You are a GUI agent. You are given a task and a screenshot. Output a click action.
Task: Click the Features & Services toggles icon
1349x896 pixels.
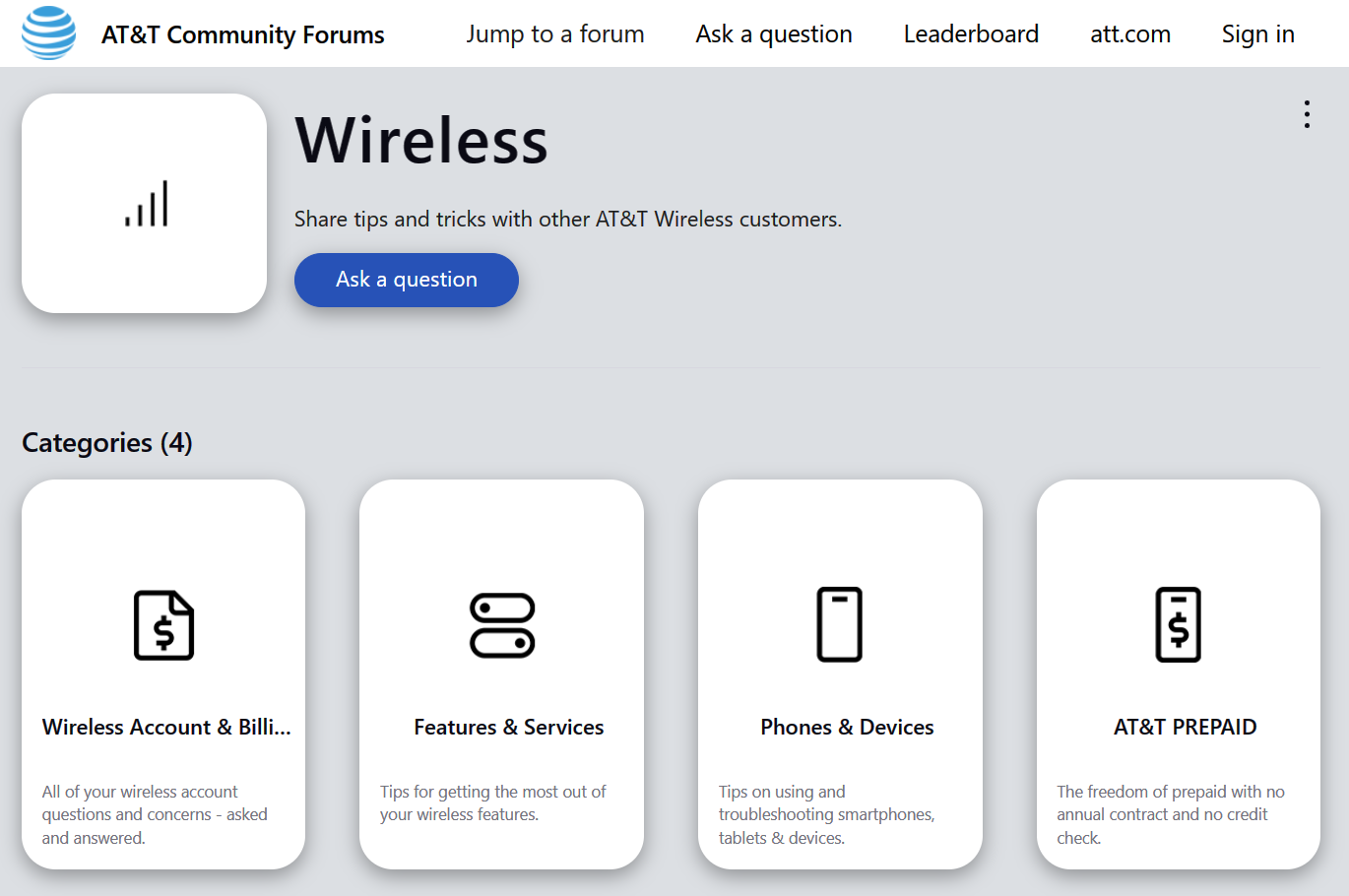click(x=502, y=625)
